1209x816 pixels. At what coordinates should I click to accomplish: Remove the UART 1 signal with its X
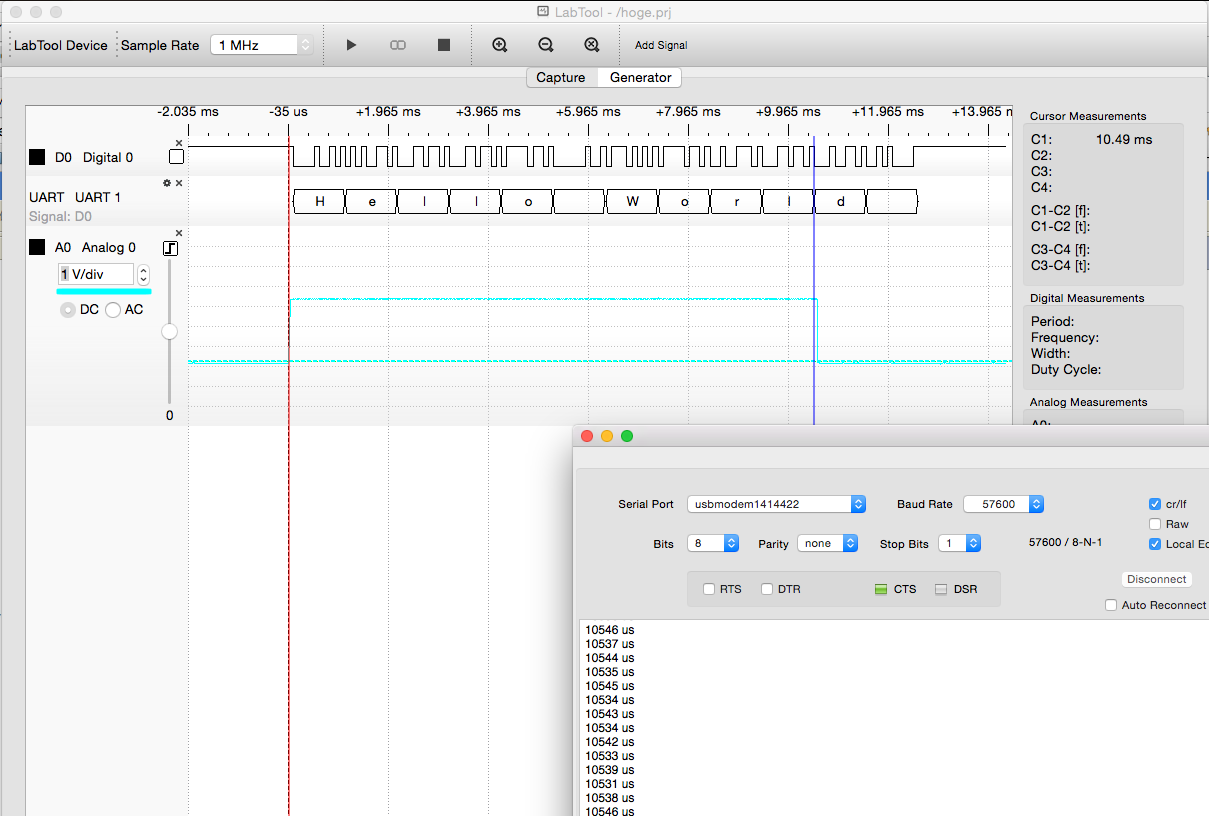click(x=180, y=183)
